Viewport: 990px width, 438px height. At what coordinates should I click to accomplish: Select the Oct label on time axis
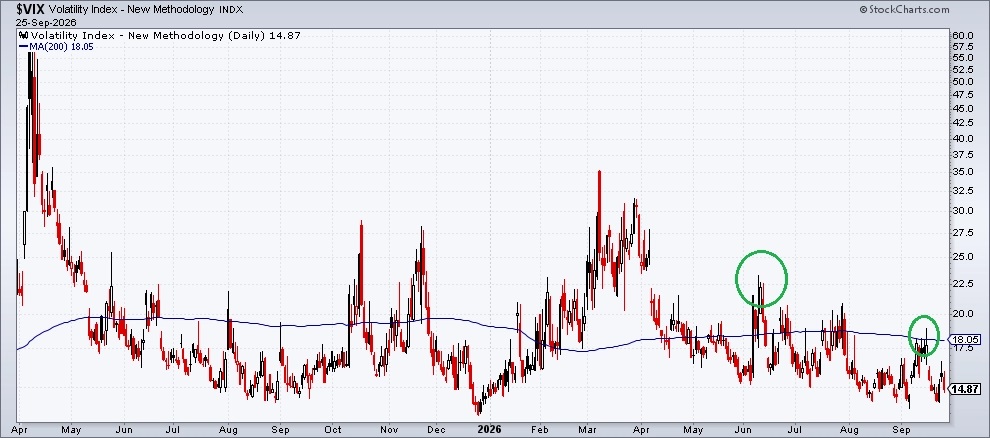click(333, 430)
